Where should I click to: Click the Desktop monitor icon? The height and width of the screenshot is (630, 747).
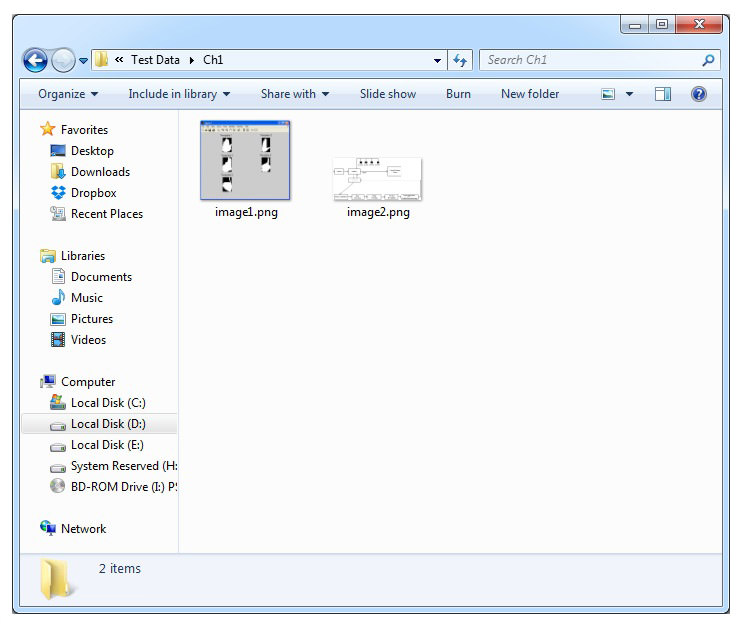[x=58, y=151]
